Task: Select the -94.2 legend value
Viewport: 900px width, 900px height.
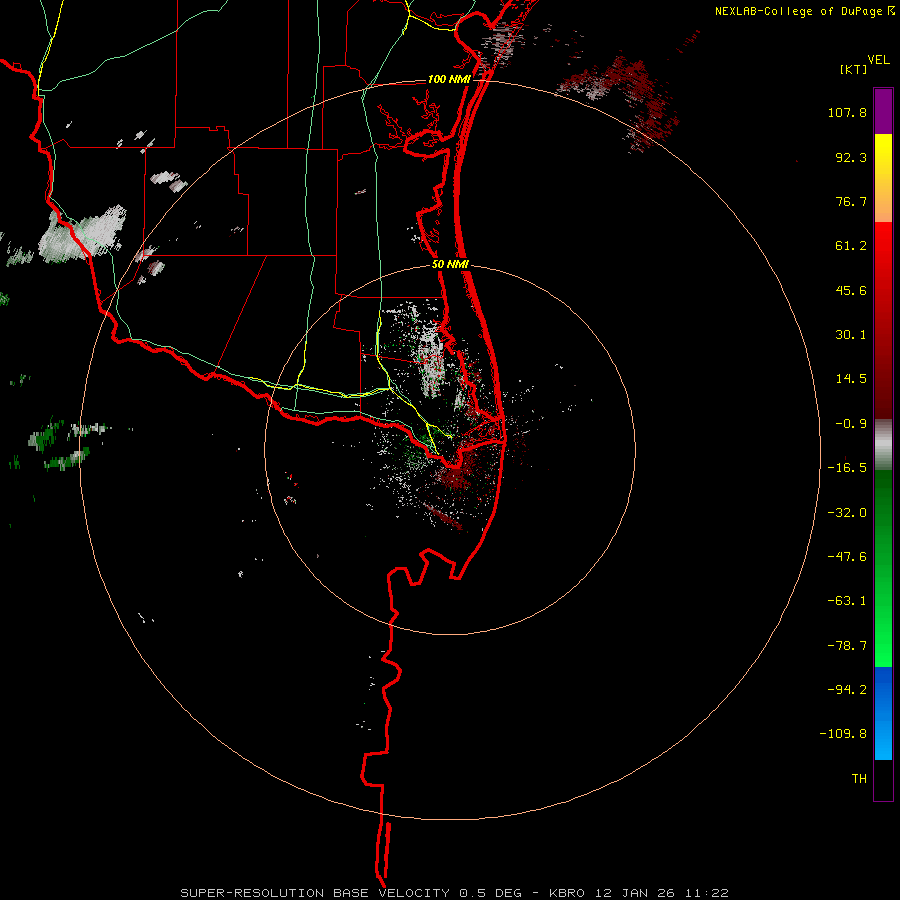Action: [847, 689]
